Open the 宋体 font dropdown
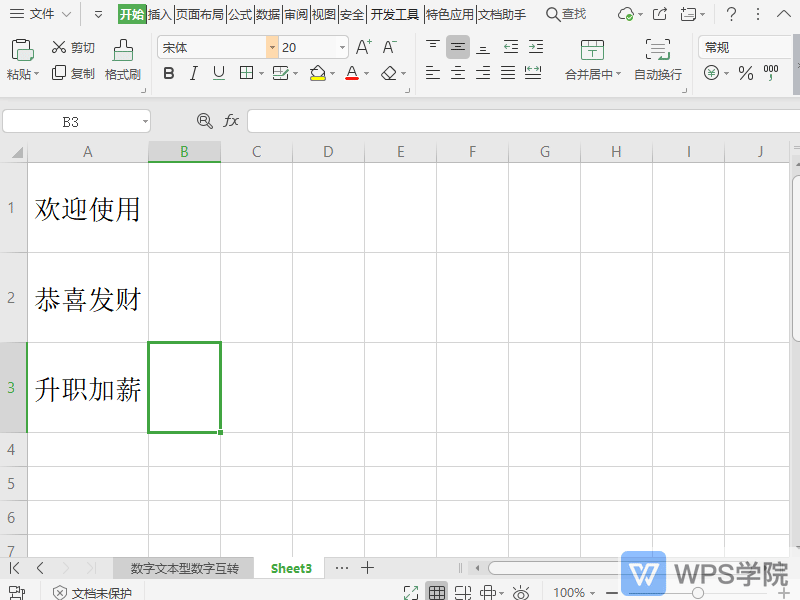This screenshot has height=600, width=800. [270, 46]
